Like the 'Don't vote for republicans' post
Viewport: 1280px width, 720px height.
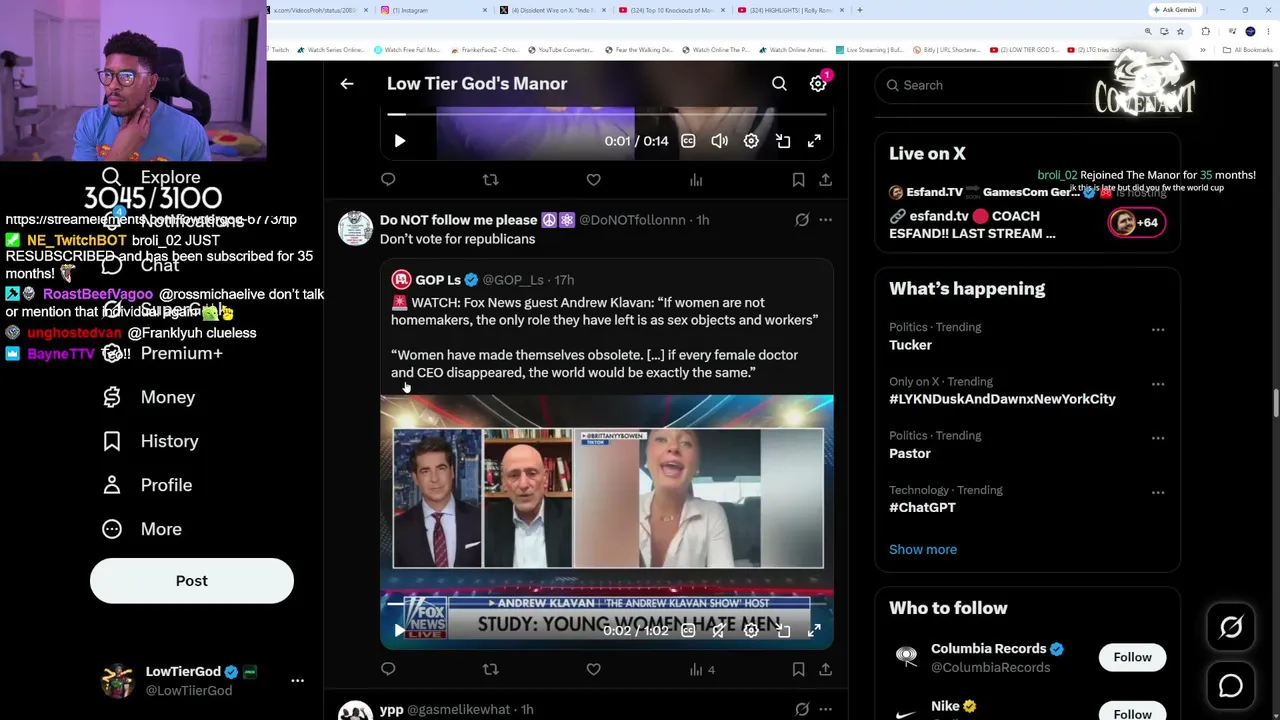click(x=593, y=669)
